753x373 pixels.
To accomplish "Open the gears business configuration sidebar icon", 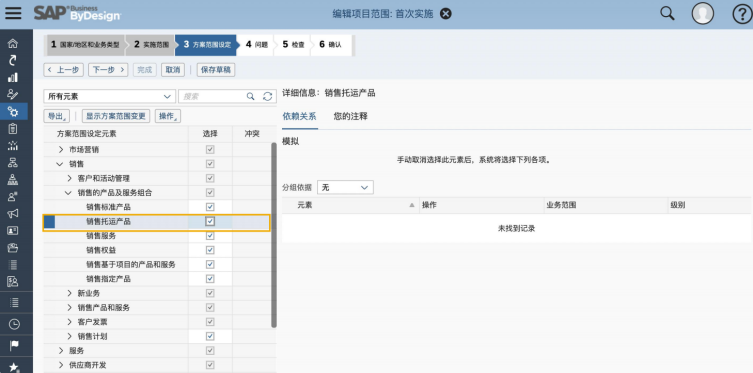I will pos(13,112).
